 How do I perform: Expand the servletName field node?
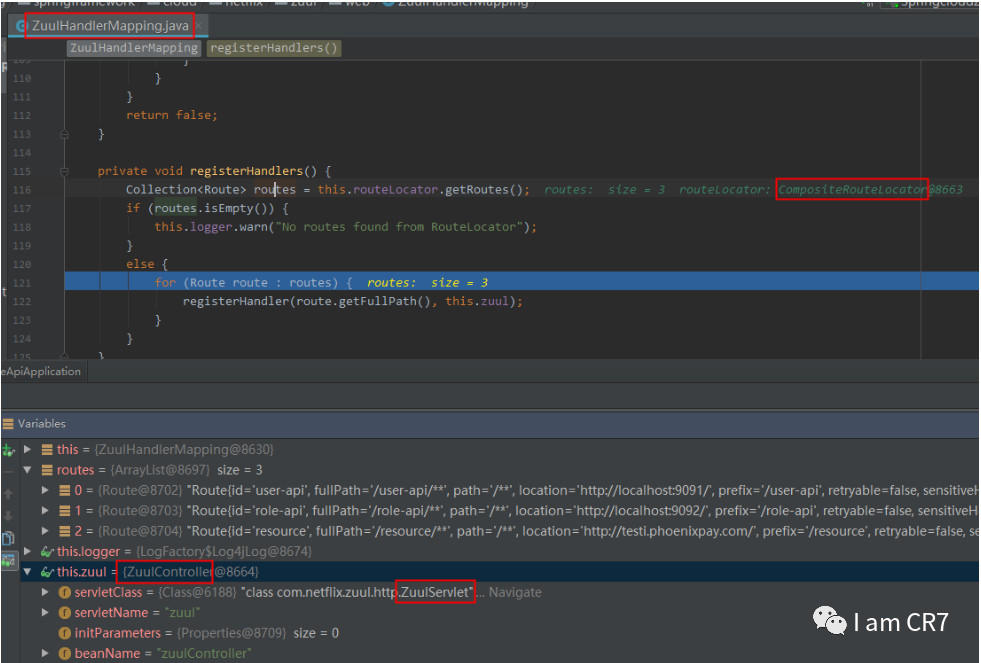click(45, 613)
